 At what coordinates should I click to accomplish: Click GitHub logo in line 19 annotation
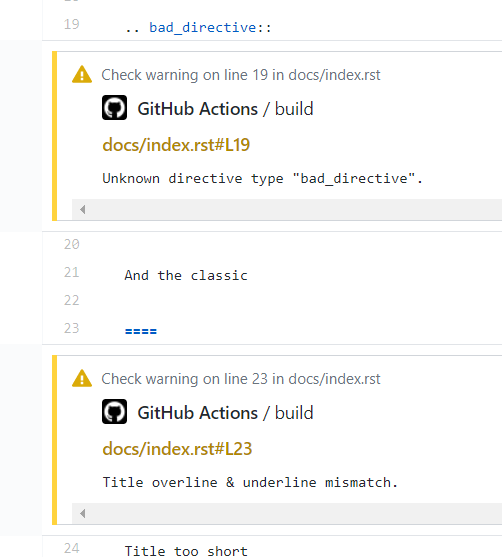[x=114, y=108]
